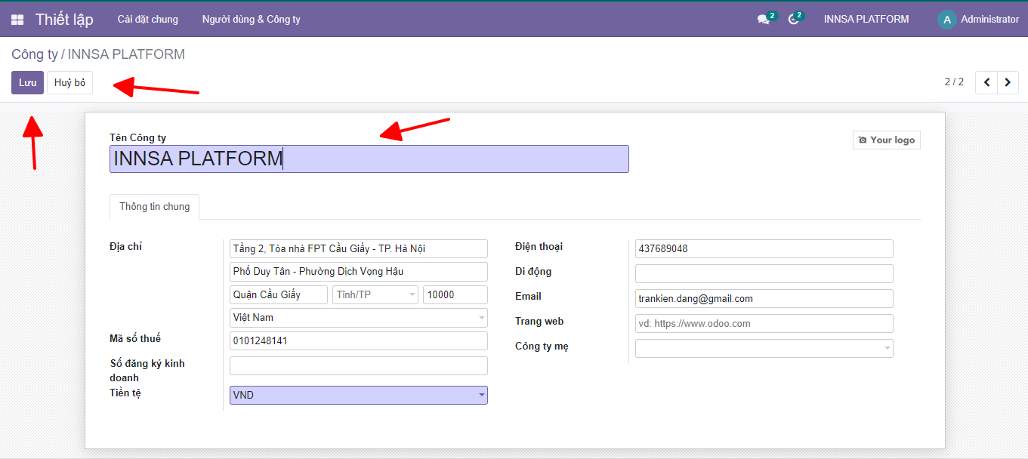
Task: Click the Tên Công ty name field
Action: (368, 159)
